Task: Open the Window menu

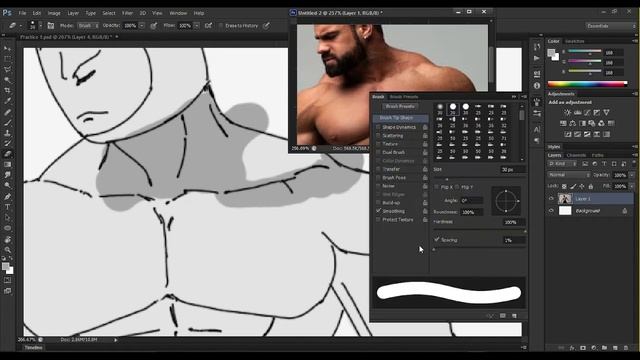Action: (x=178, y=13)
